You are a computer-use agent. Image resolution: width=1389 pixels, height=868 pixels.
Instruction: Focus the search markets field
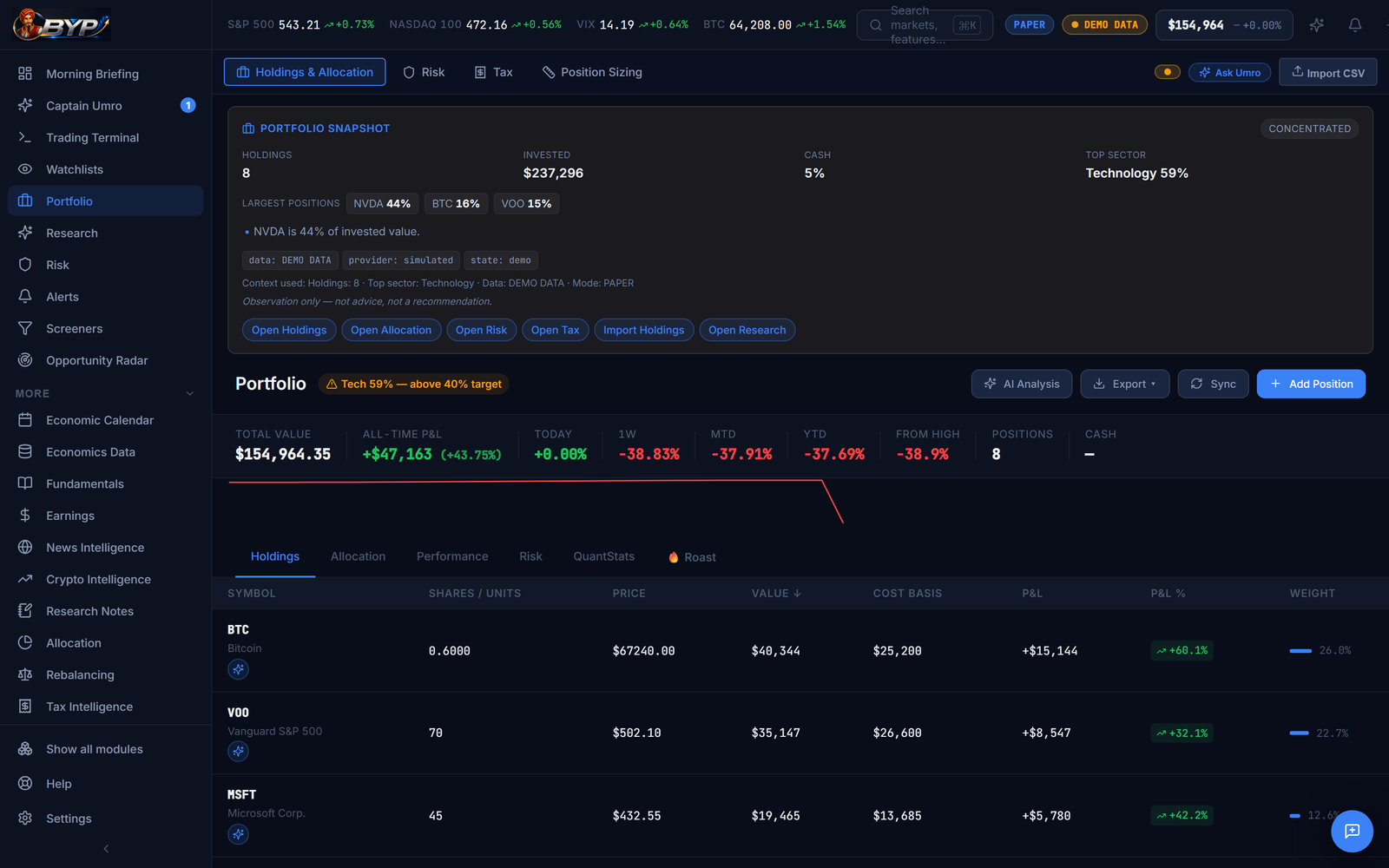(925, 25)
